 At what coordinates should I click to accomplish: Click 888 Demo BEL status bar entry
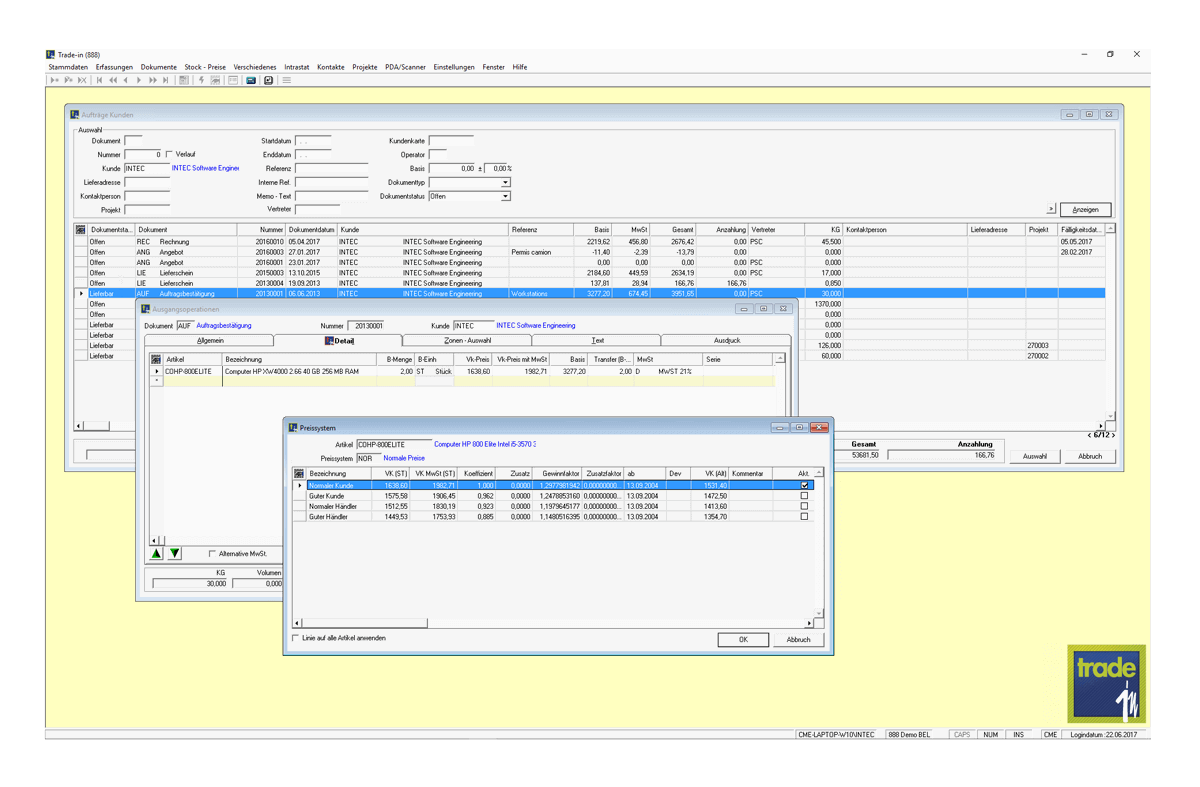point(909,735)
